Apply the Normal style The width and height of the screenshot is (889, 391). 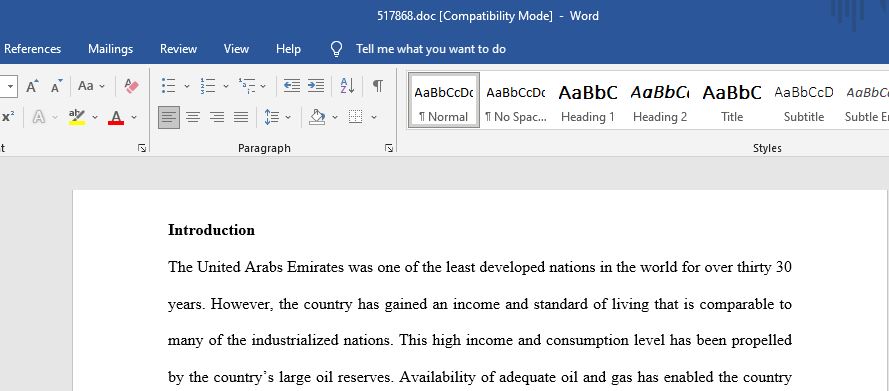[444, 100]
